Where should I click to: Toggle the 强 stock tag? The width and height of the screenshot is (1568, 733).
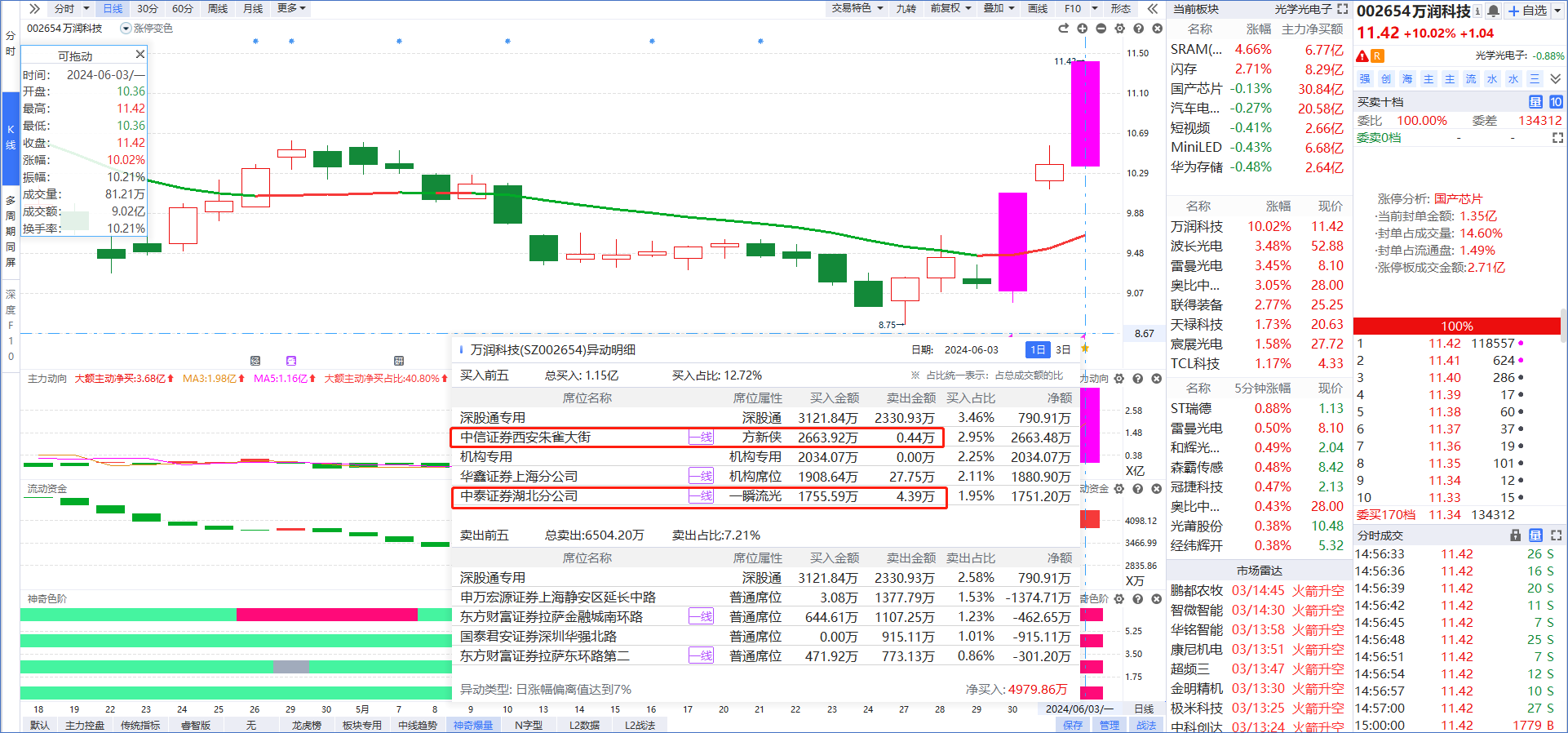point(1365,79)
